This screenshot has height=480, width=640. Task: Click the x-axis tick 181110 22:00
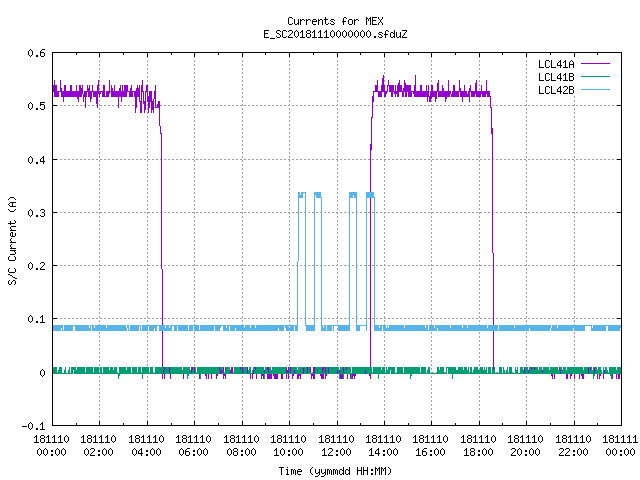click(573, 446)
